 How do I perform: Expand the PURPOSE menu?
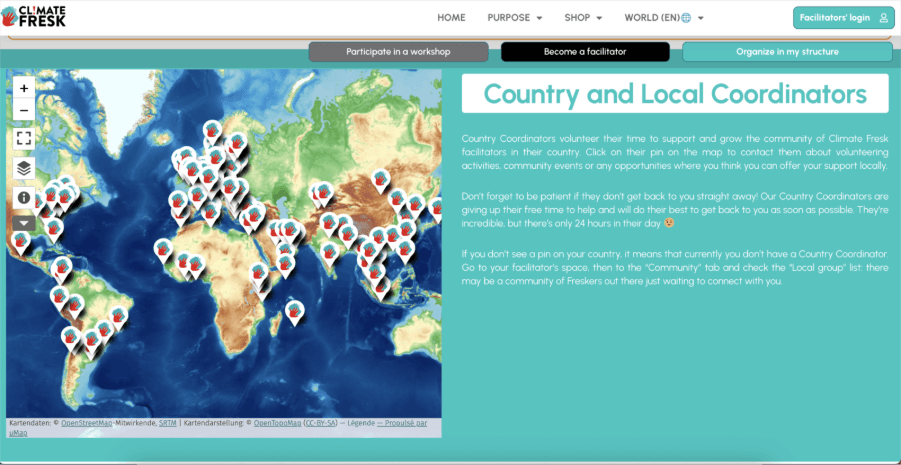click(515, 18)
